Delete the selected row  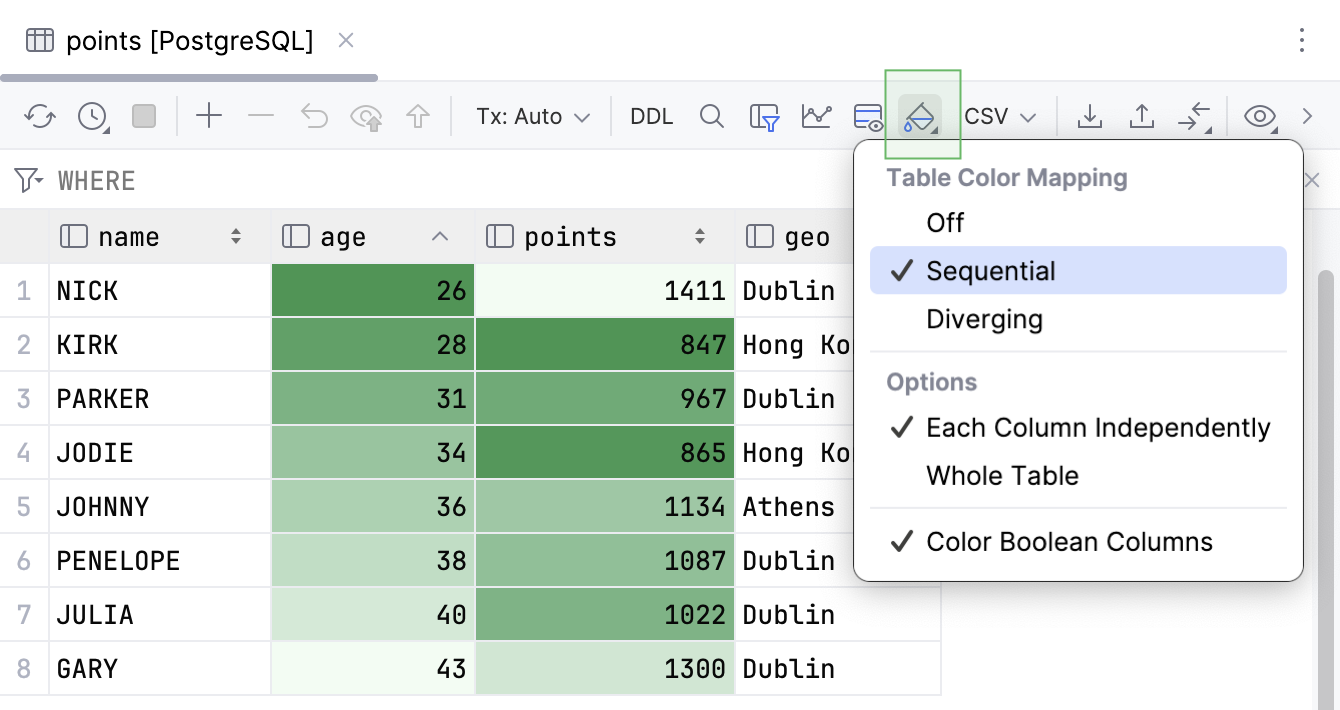pyautogui.click(x=261, y=115)
